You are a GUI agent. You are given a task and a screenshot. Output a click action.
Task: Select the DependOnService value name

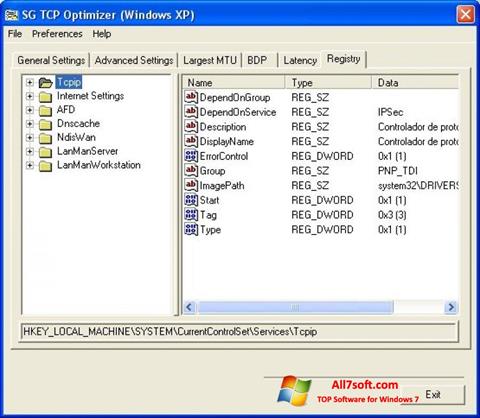[x=238, y=112]
